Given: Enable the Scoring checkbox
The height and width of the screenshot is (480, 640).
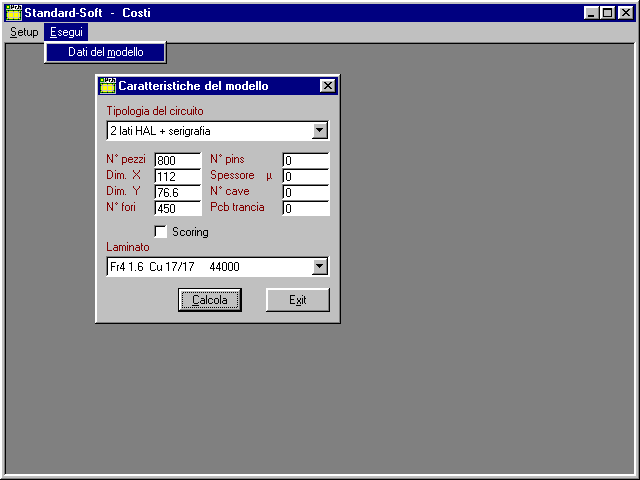Looking at the screenshot, I should click(x=161, y=232).
